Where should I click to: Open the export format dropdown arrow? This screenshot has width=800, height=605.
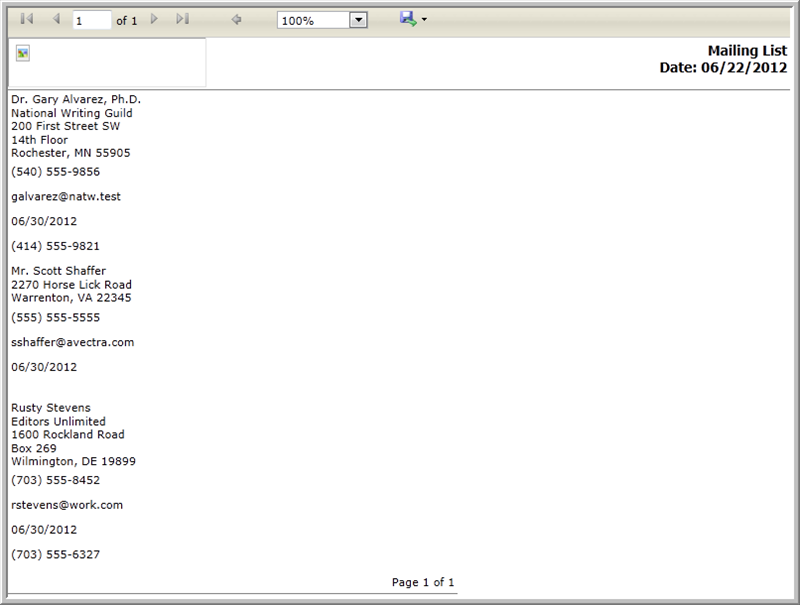(424, 20)
